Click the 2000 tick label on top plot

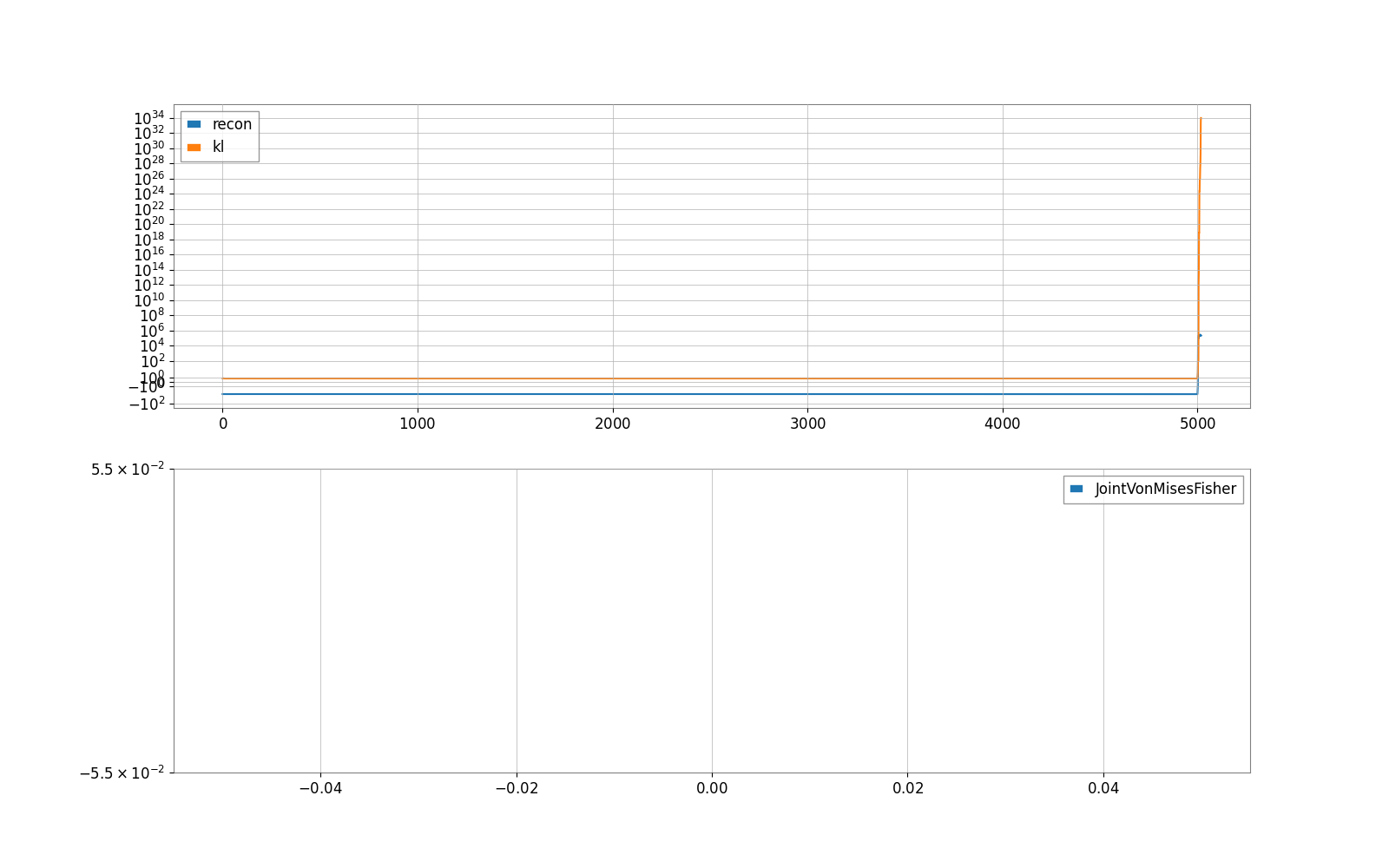(x=613, y=424)
